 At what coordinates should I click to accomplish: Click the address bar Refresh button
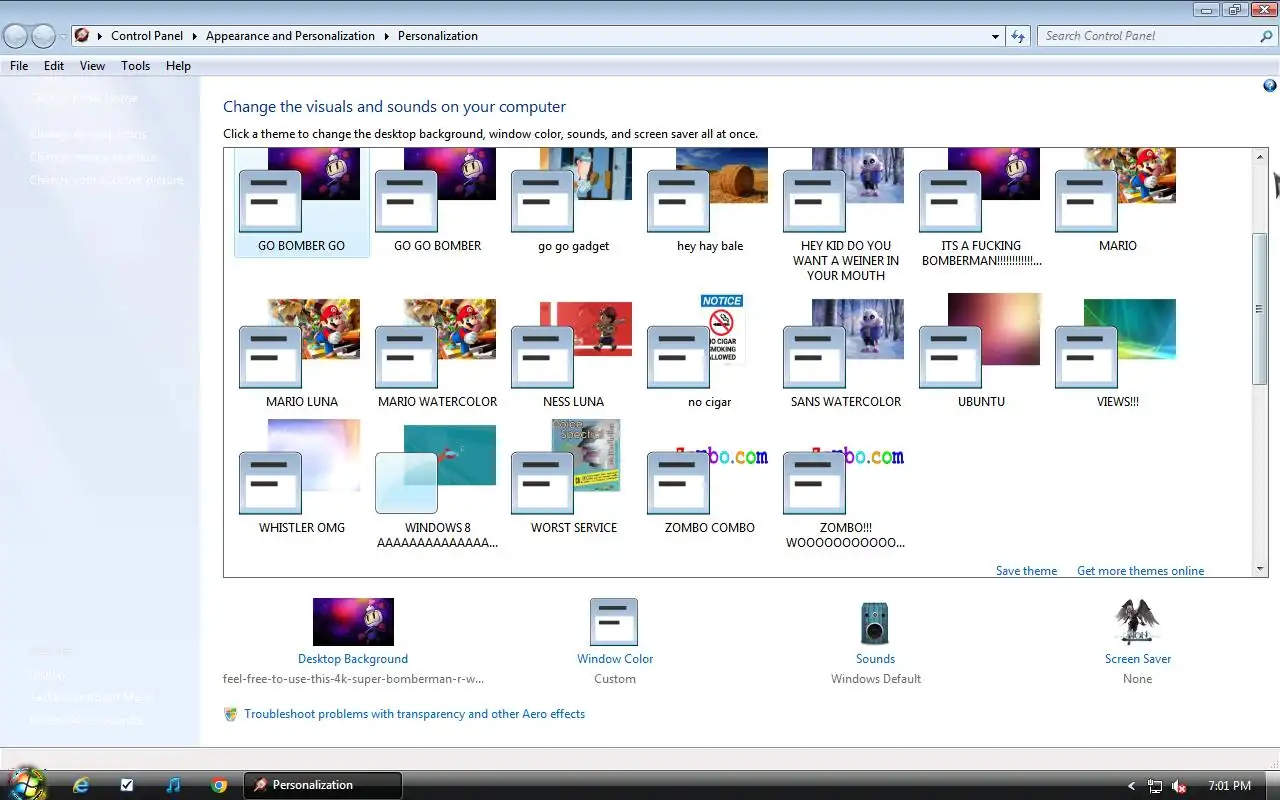(x=1018, y=36)
